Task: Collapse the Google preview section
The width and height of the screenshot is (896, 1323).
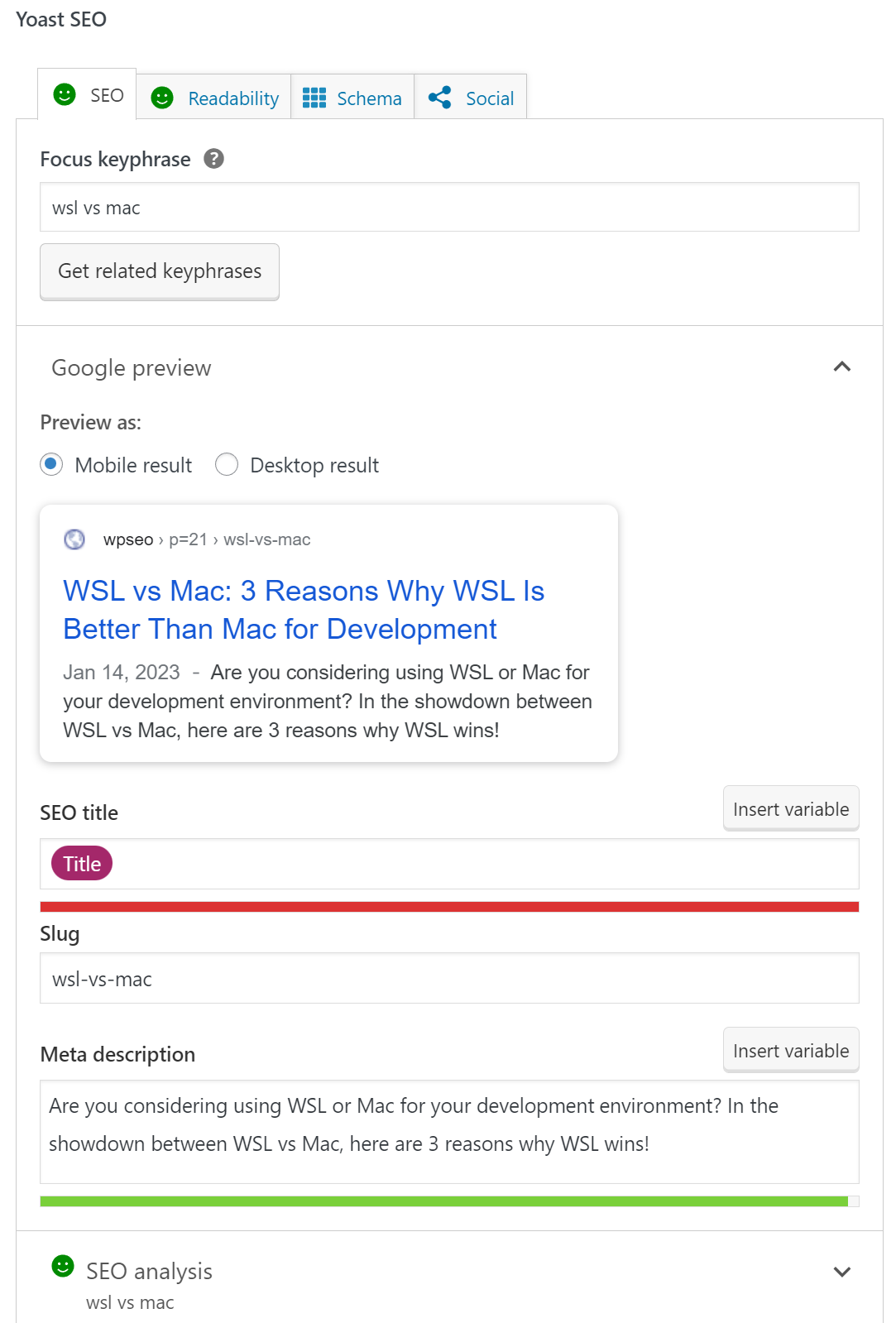Action: coord(842,367)
